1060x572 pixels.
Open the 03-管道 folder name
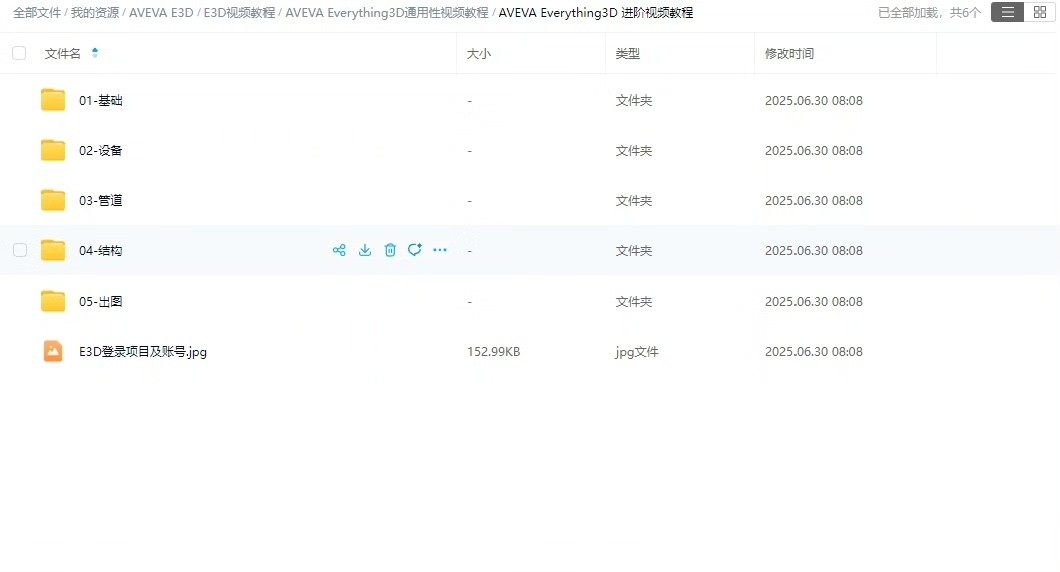click(x=101, y=200)
